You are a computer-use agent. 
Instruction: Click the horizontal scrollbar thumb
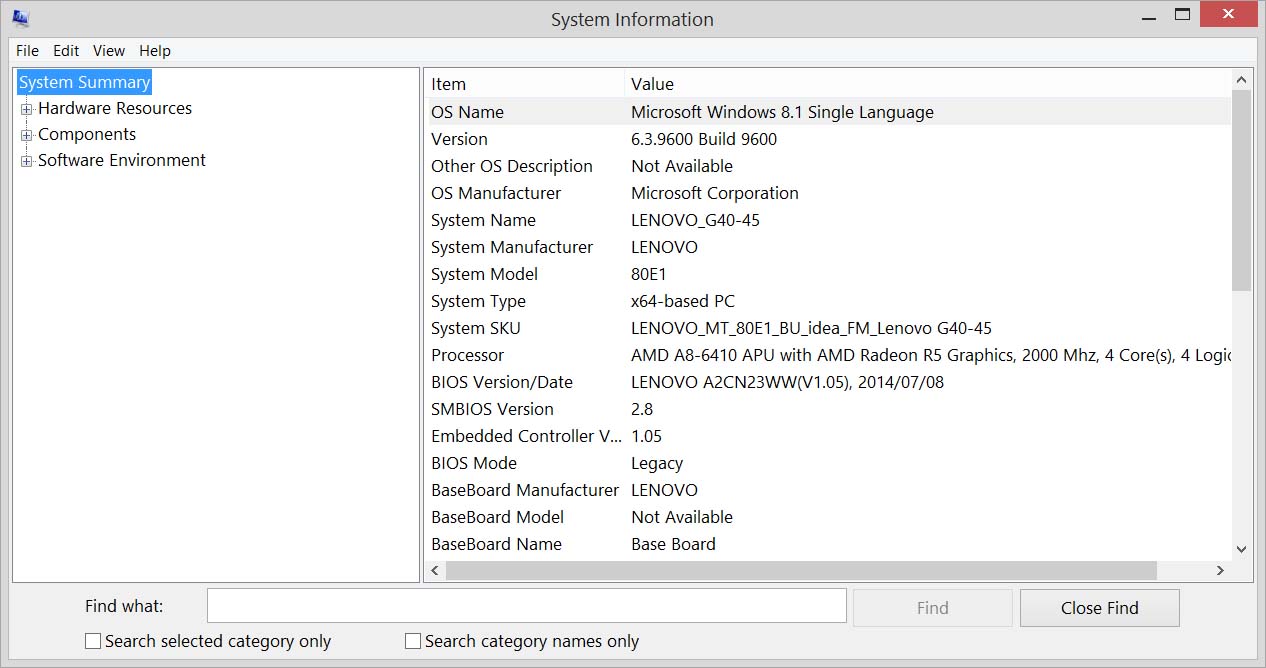click(x=801, y=570)
